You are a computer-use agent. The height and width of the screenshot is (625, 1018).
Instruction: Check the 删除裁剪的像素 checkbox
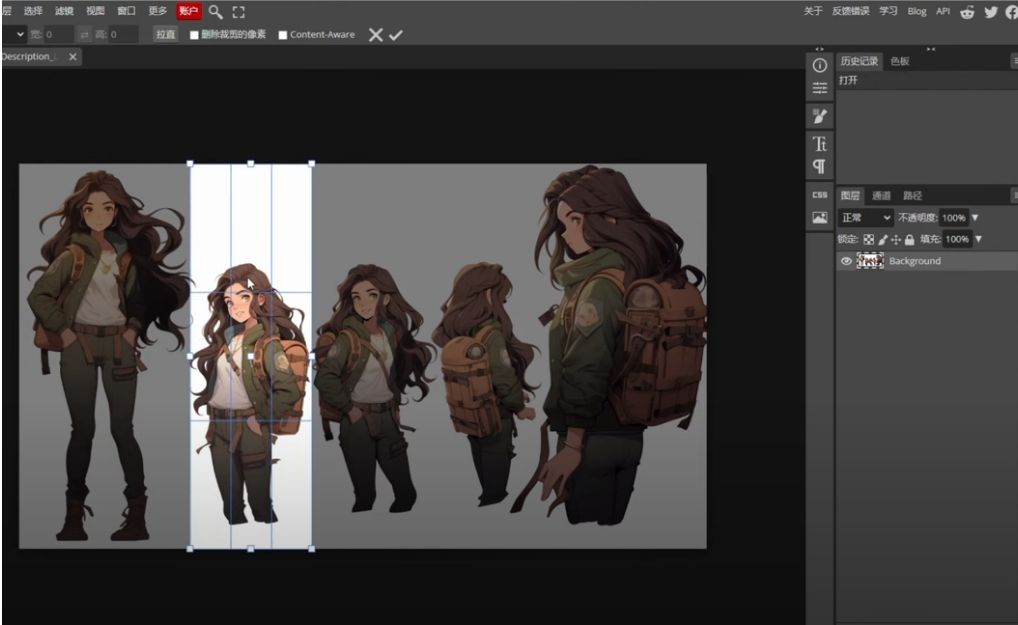194,35
